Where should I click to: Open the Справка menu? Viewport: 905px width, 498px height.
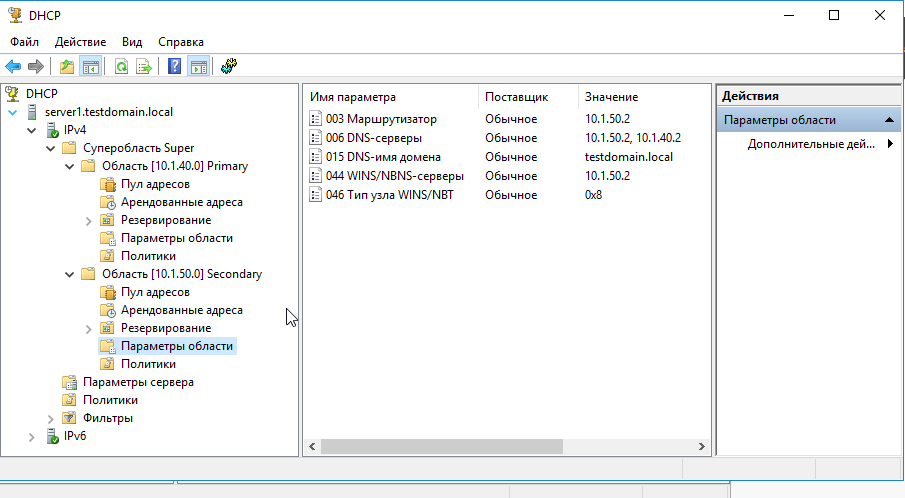(180, 42)
